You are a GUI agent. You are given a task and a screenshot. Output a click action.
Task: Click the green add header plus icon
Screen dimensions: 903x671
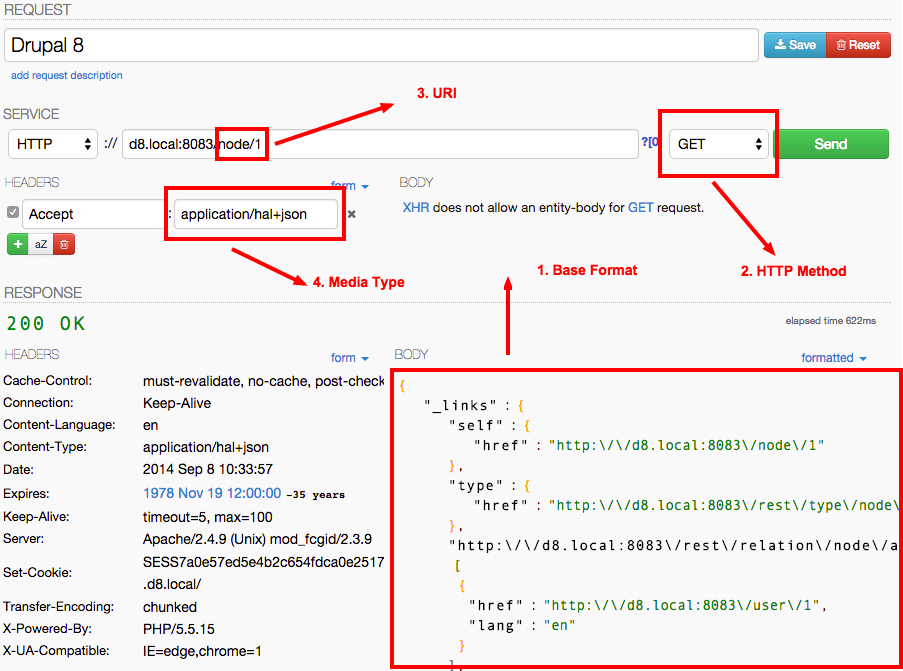point(18,244)
